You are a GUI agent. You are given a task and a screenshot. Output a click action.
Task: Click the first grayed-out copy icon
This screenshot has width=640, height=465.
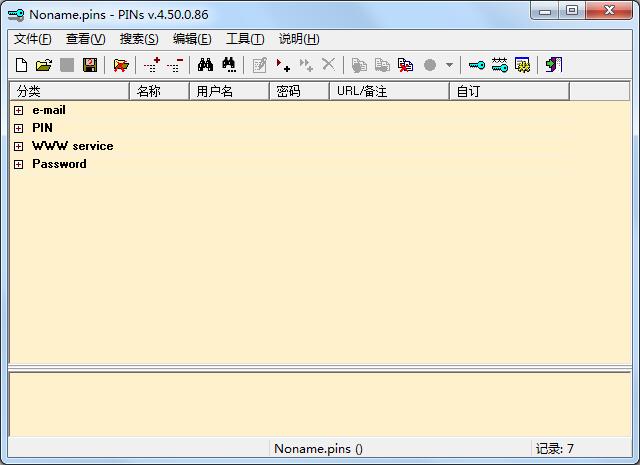click(359, 65)
